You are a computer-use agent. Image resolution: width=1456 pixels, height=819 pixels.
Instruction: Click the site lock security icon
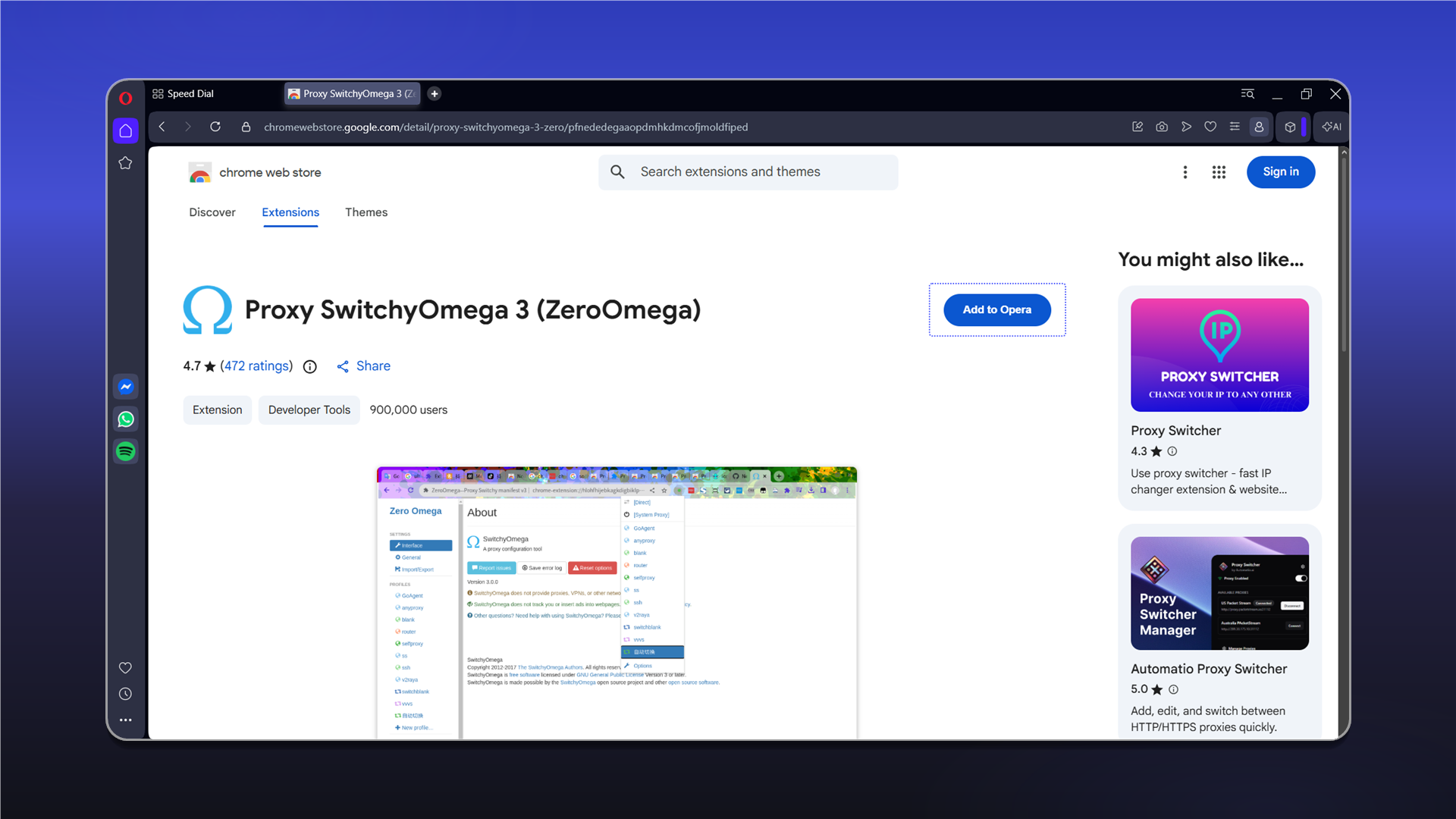(246, 127)
